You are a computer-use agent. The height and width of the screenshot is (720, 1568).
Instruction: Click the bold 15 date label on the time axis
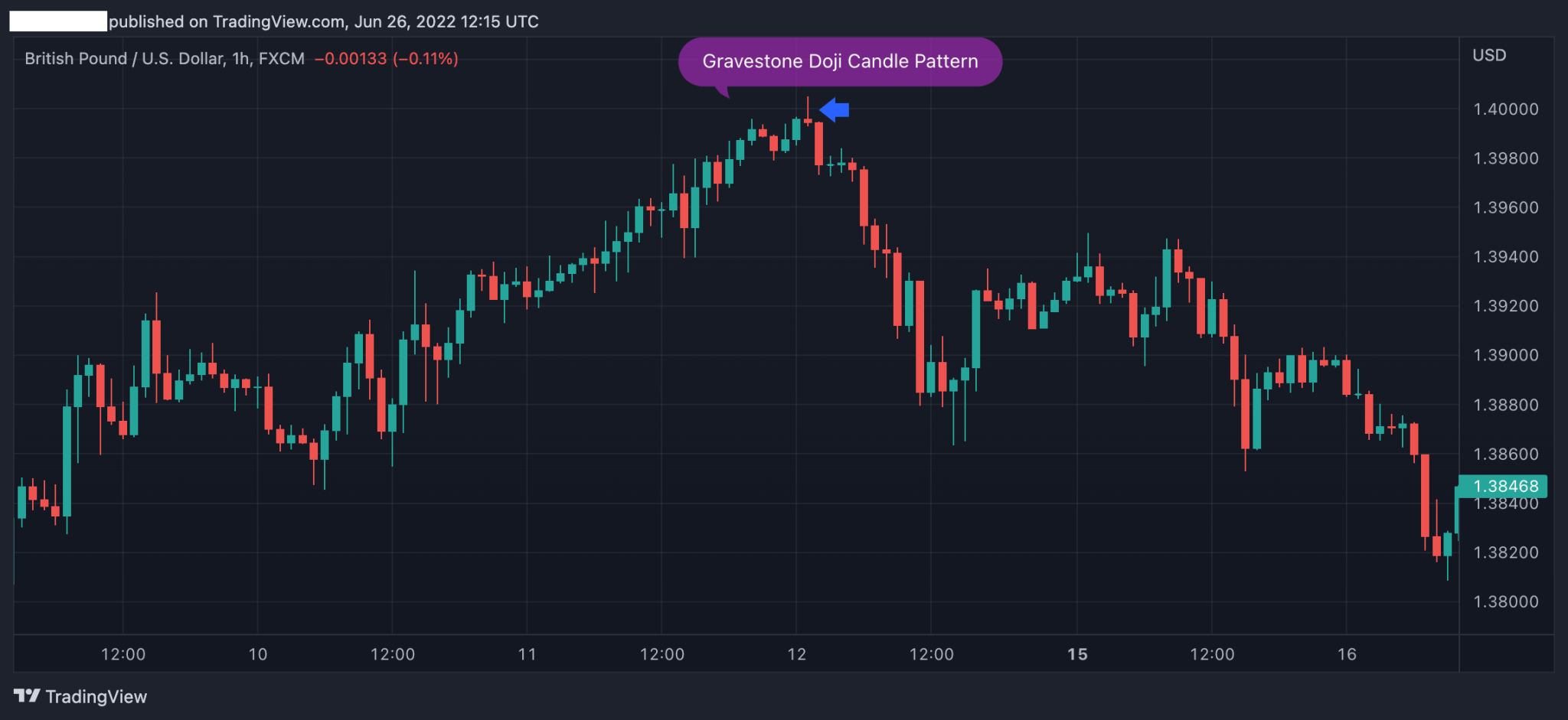tap(1076, 654)
